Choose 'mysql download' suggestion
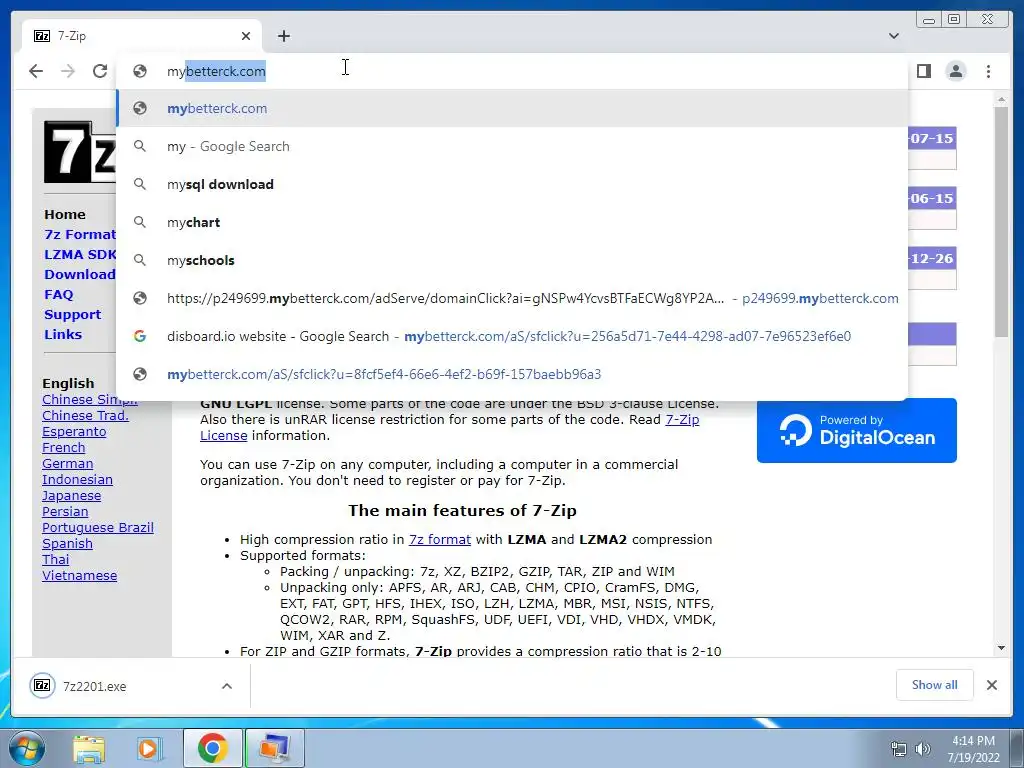This screenshot has height=768, width=1024. [512, 184]
